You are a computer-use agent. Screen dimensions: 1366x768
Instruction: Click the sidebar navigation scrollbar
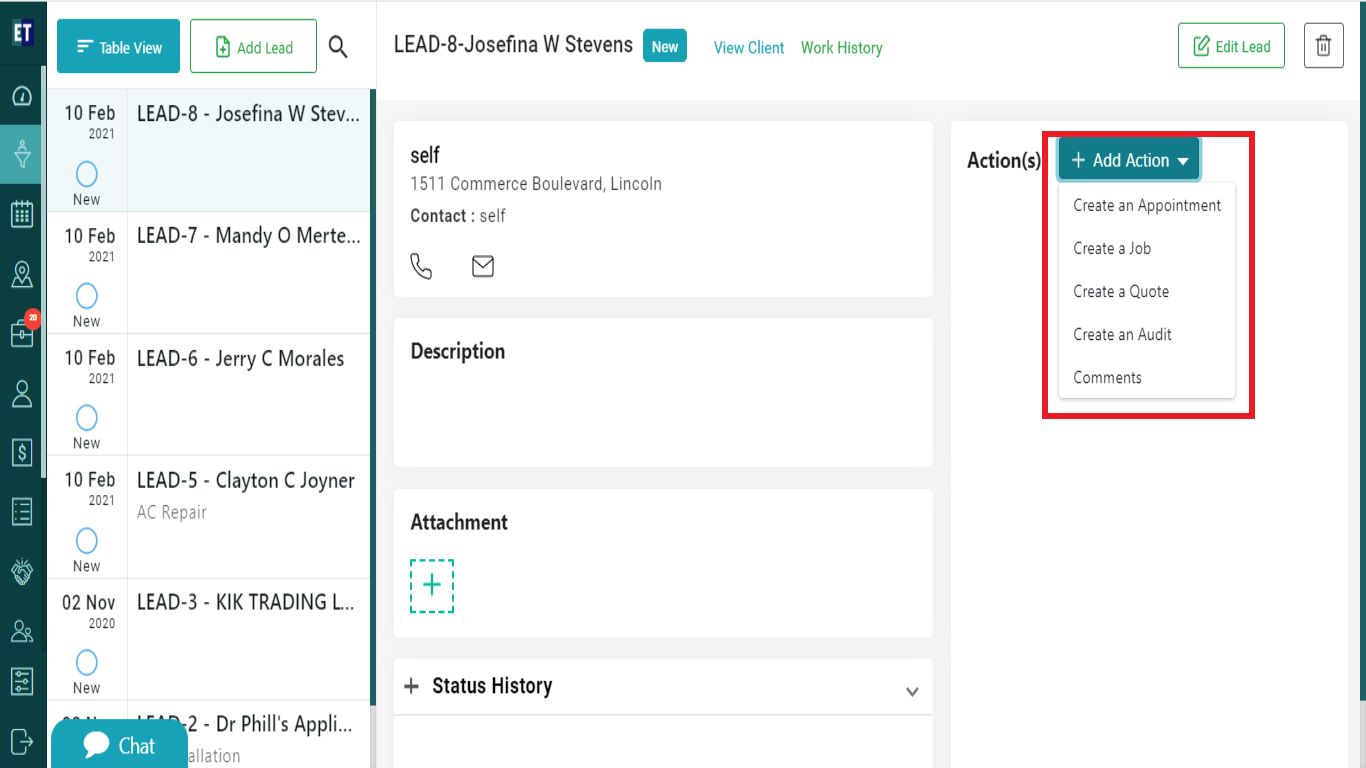point(44,270)
